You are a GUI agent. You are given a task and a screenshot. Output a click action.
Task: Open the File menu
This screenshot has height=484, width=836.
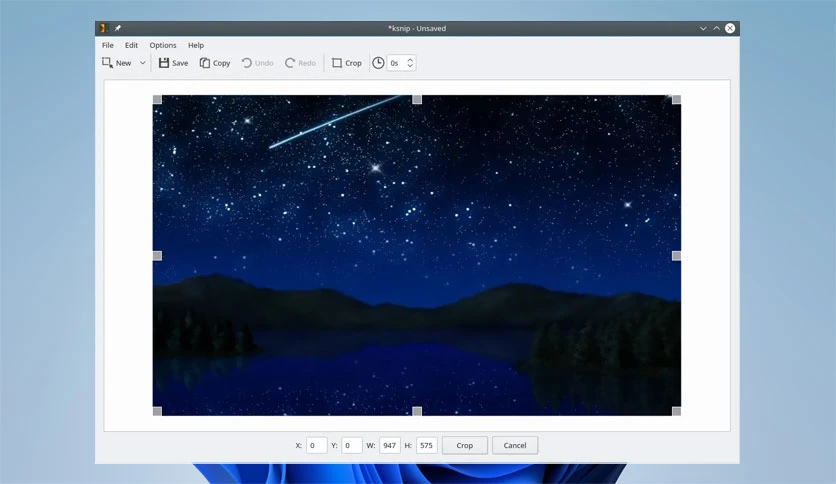click(108, 45)
